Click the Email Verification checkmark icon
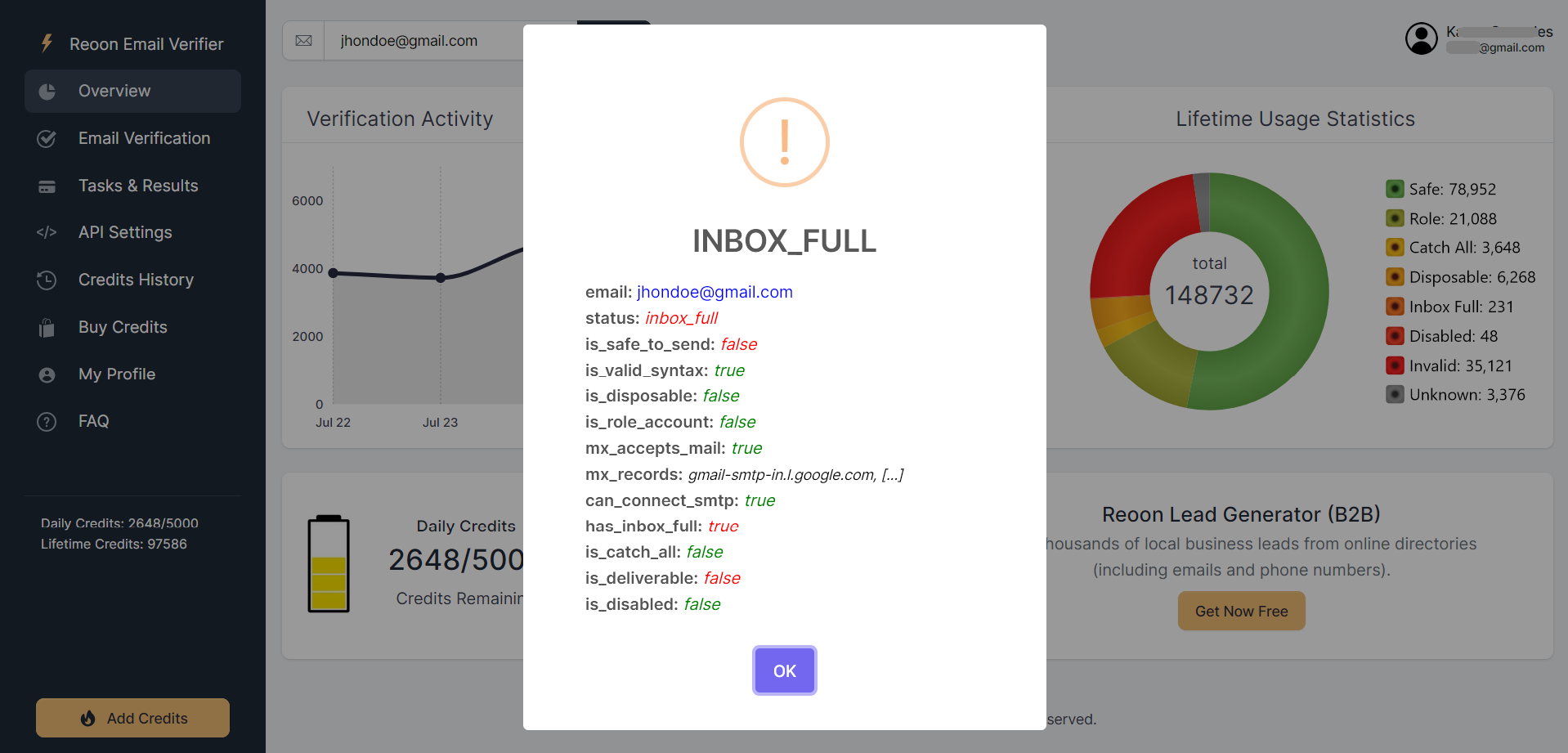Viewport: 1568px width, 753px height. pos(47,139)
